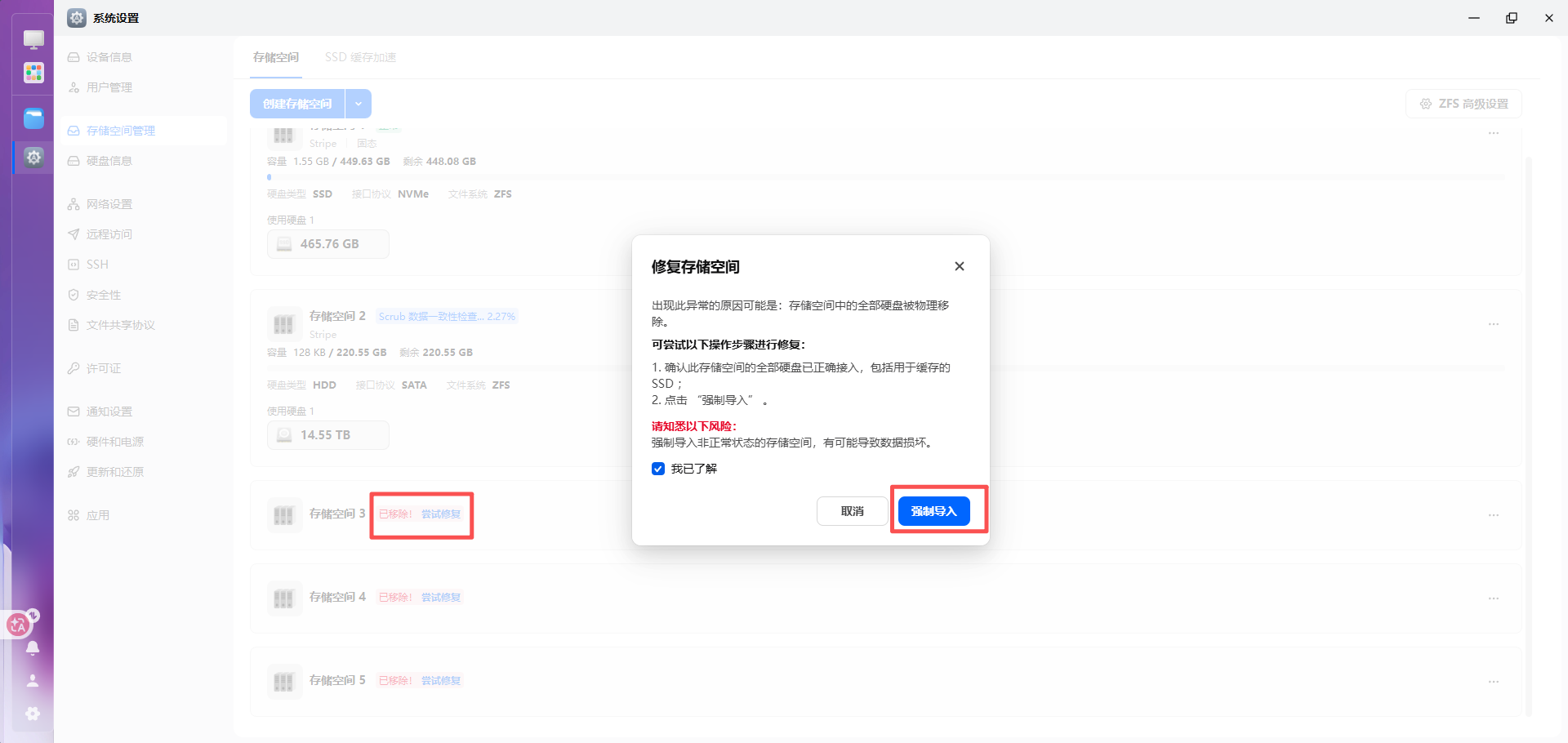
Task: Click 取消 to cancel the repair
Action: click(852, 511)
